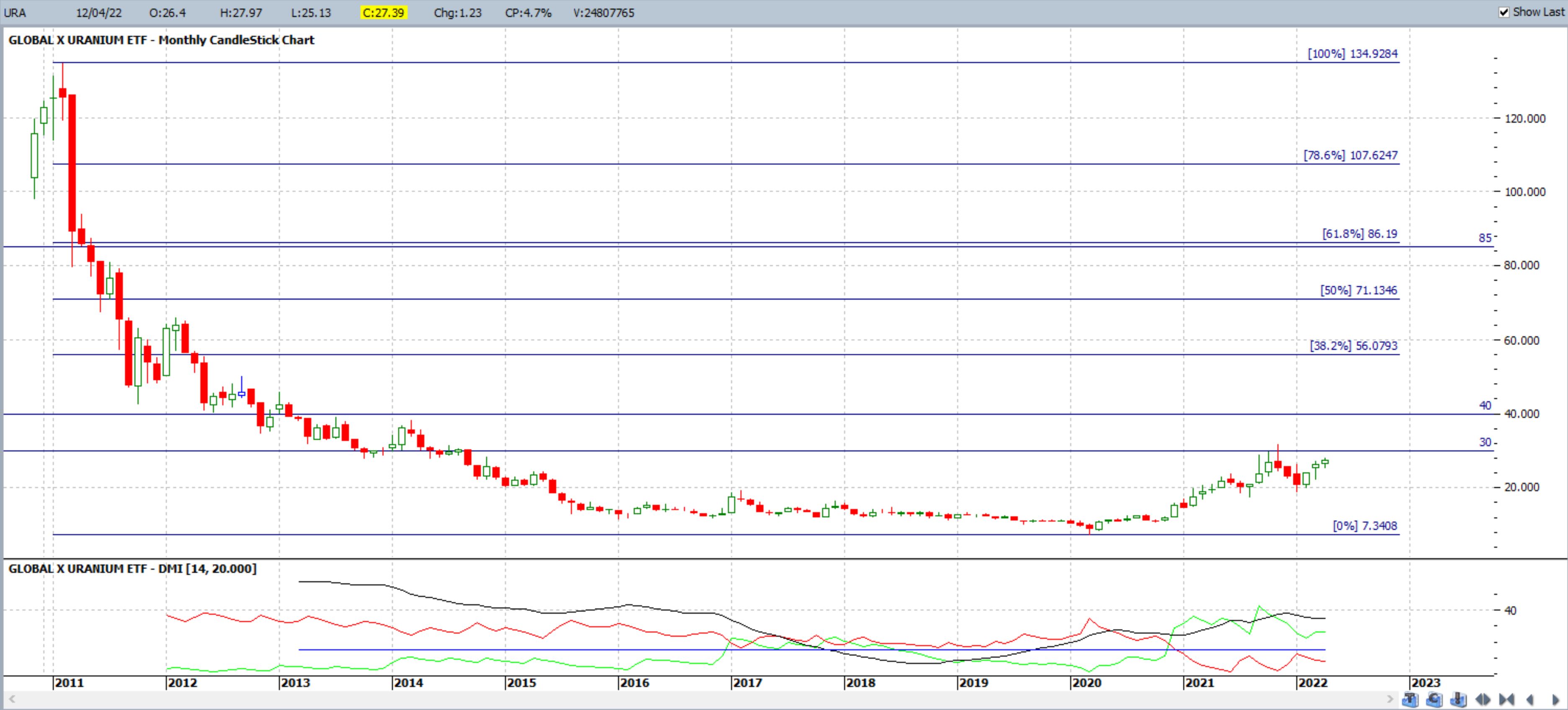The width and height of the screenshot is (1568, 710).
Task: Click the high value H:27.97
Action: tap(241, 13)
